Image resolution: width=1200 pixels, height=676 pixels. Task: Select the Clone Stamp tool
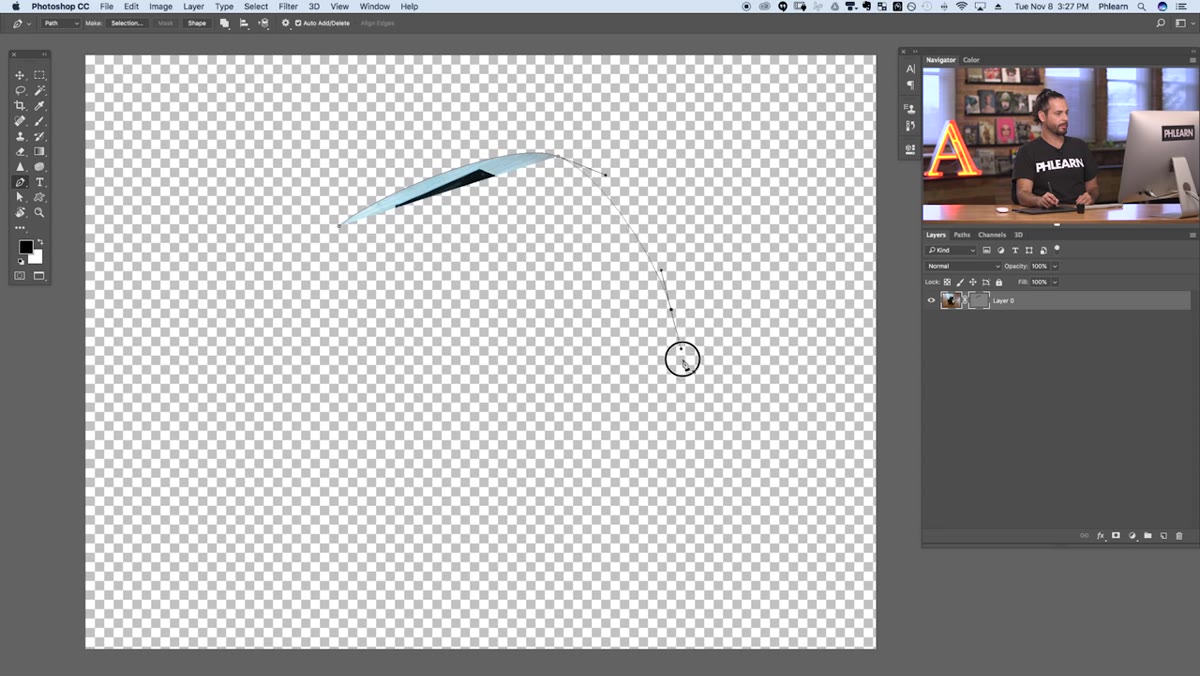tap(20, 136)
